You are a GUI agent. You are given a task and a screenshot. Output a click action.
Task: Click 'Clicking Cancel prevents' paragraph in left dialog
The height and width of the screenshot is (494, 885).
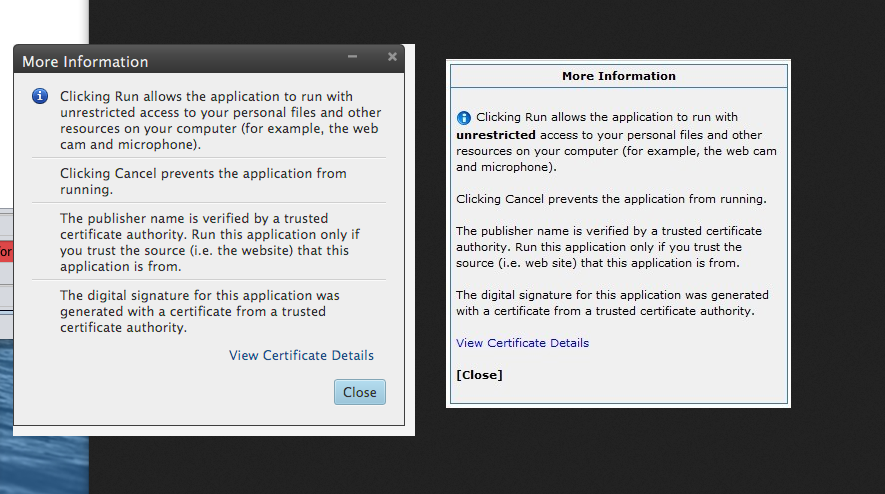pos(203,181)
